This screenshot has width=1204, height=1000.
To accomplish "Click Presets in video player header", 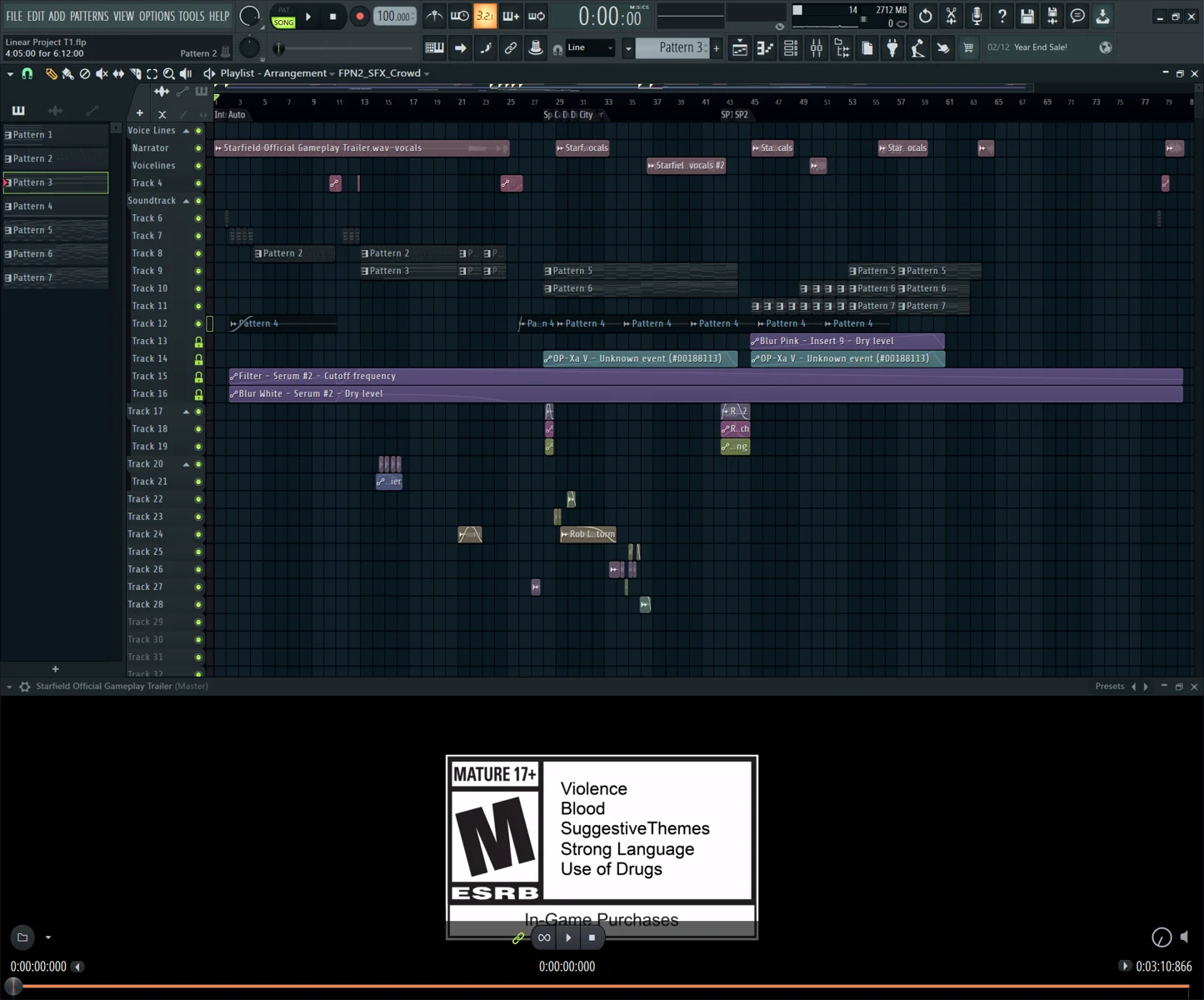I will click(x=1110, y=686).
